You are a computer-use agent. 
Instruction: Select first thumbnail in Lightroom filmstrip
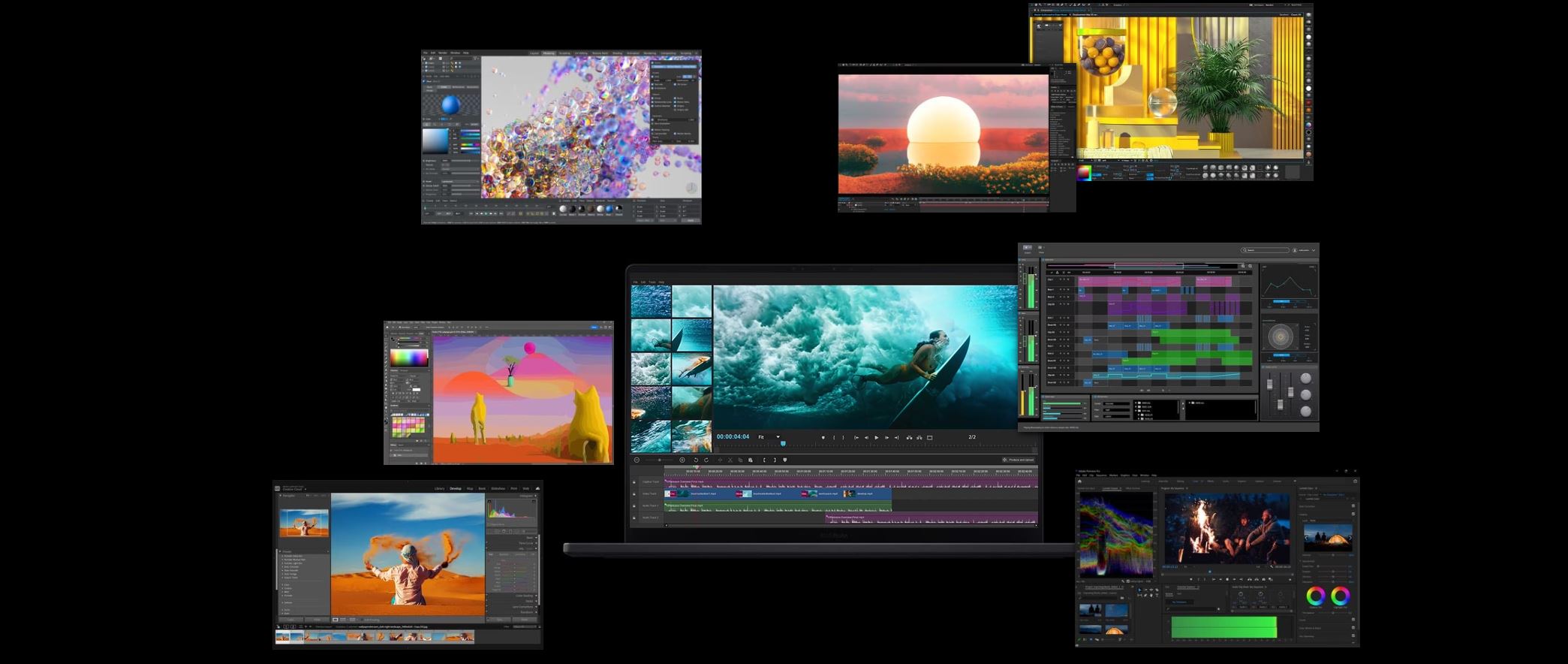[283, 637]
